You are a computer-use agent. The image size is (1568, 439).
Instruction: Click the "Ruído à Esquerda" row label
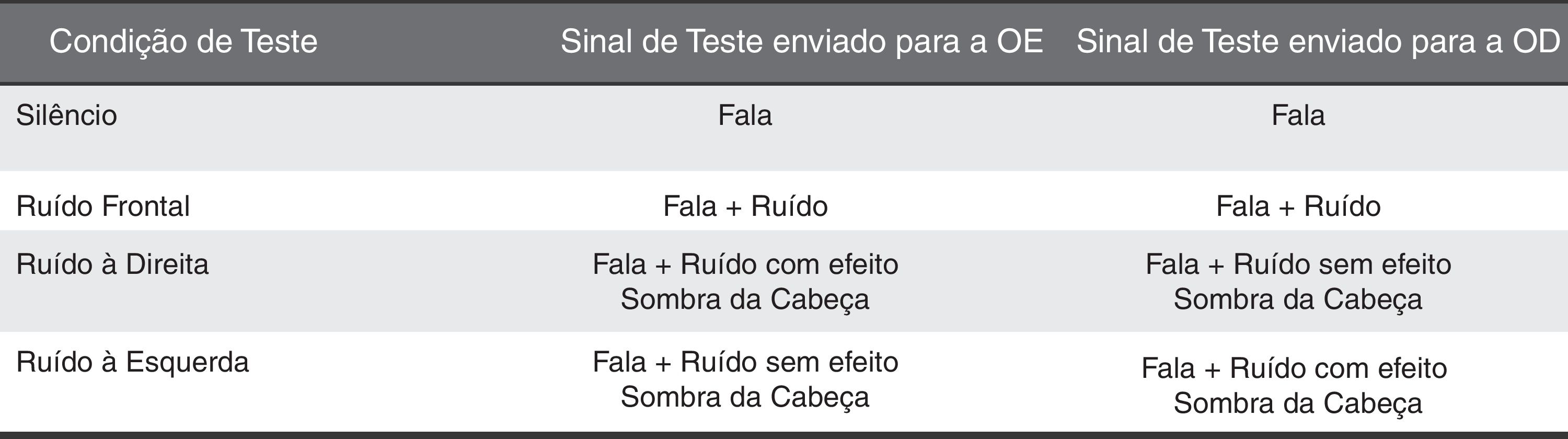133,362
